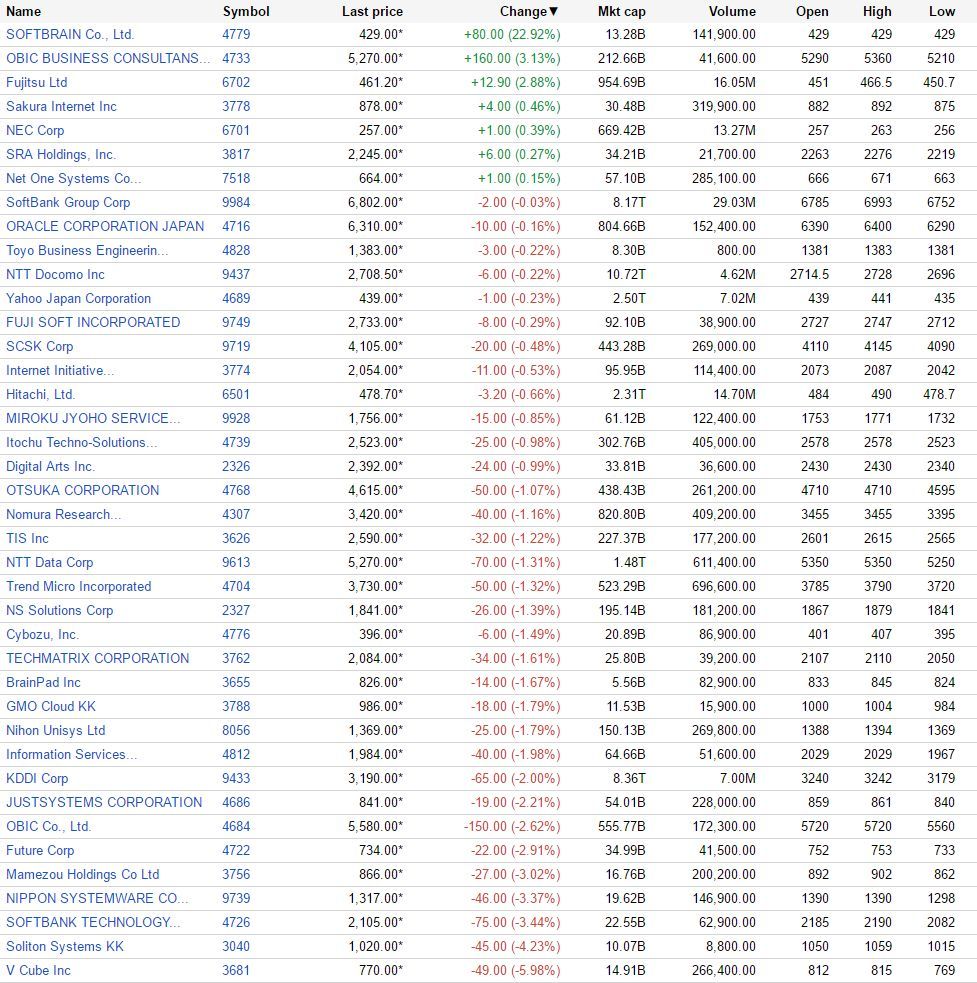Sort table by Last price header
The height and width of the screenshot is (983, 977).
[372, 11]
